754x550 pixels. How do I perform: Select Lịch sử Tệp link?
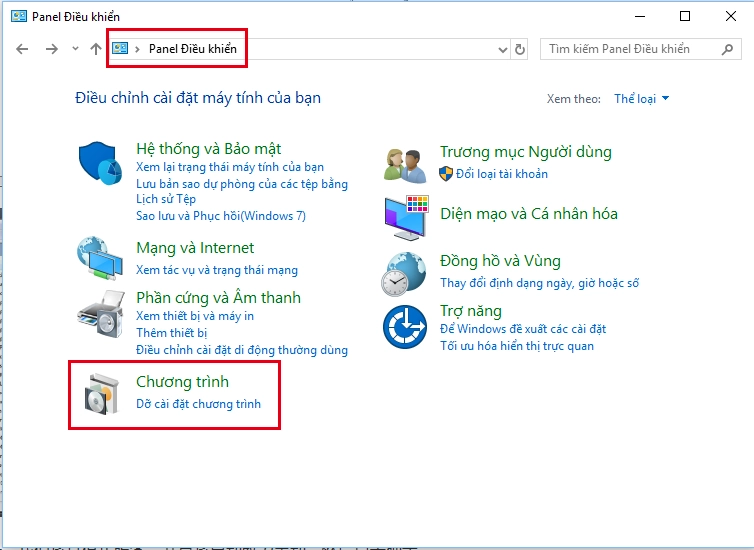pyautogui.click(x=166, y=200)
